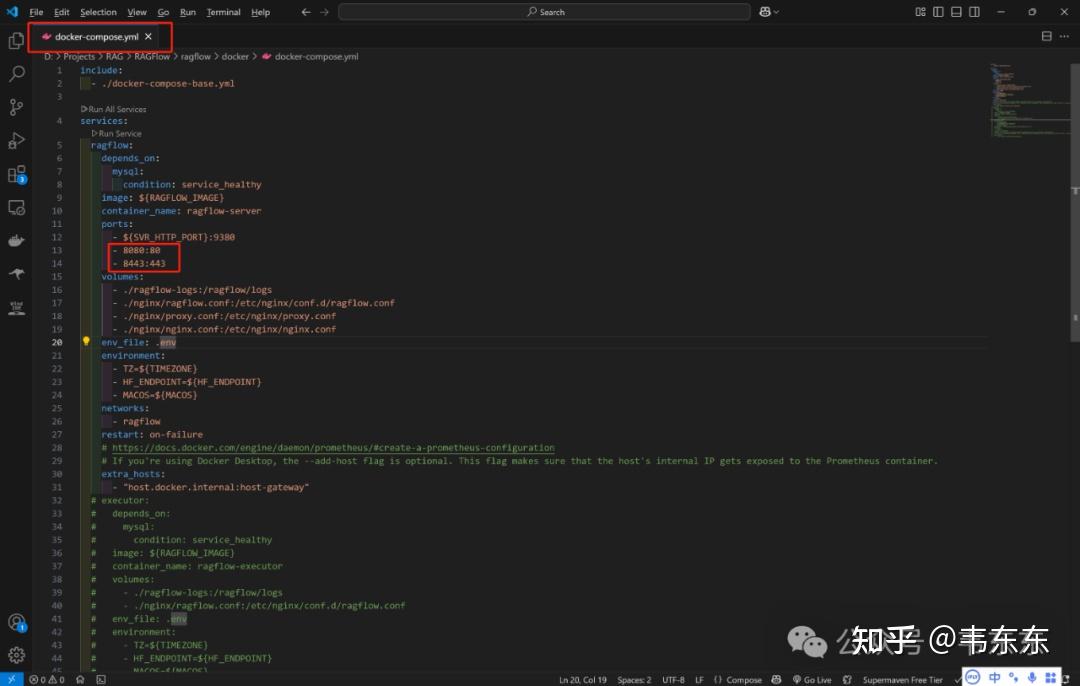Open the remote window status button

[11, 679]
